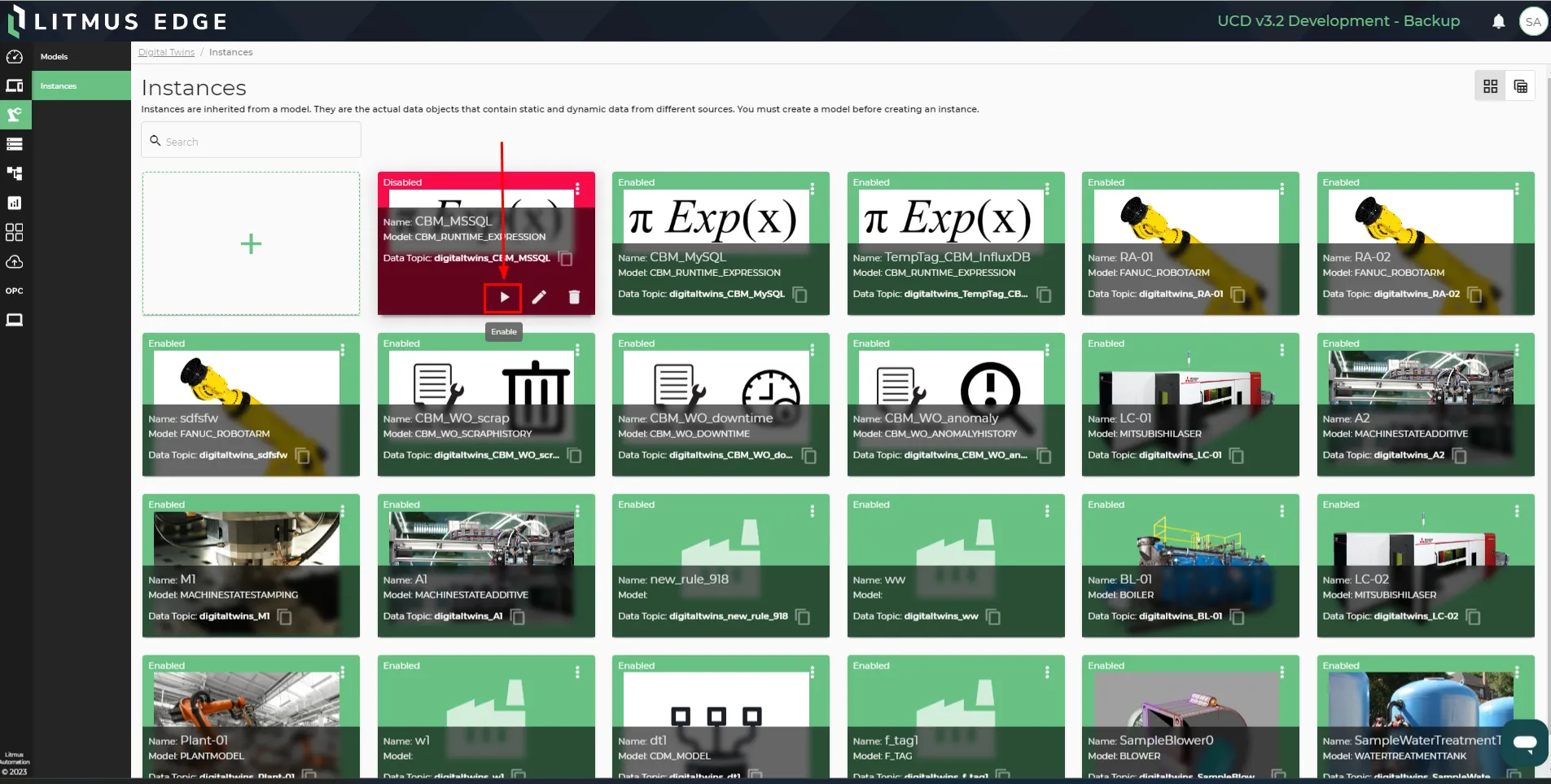This screenshot has width=1551, height=784.
Task: Expand the LC-02 card three-dot menu
Action: pos(1517,511)
